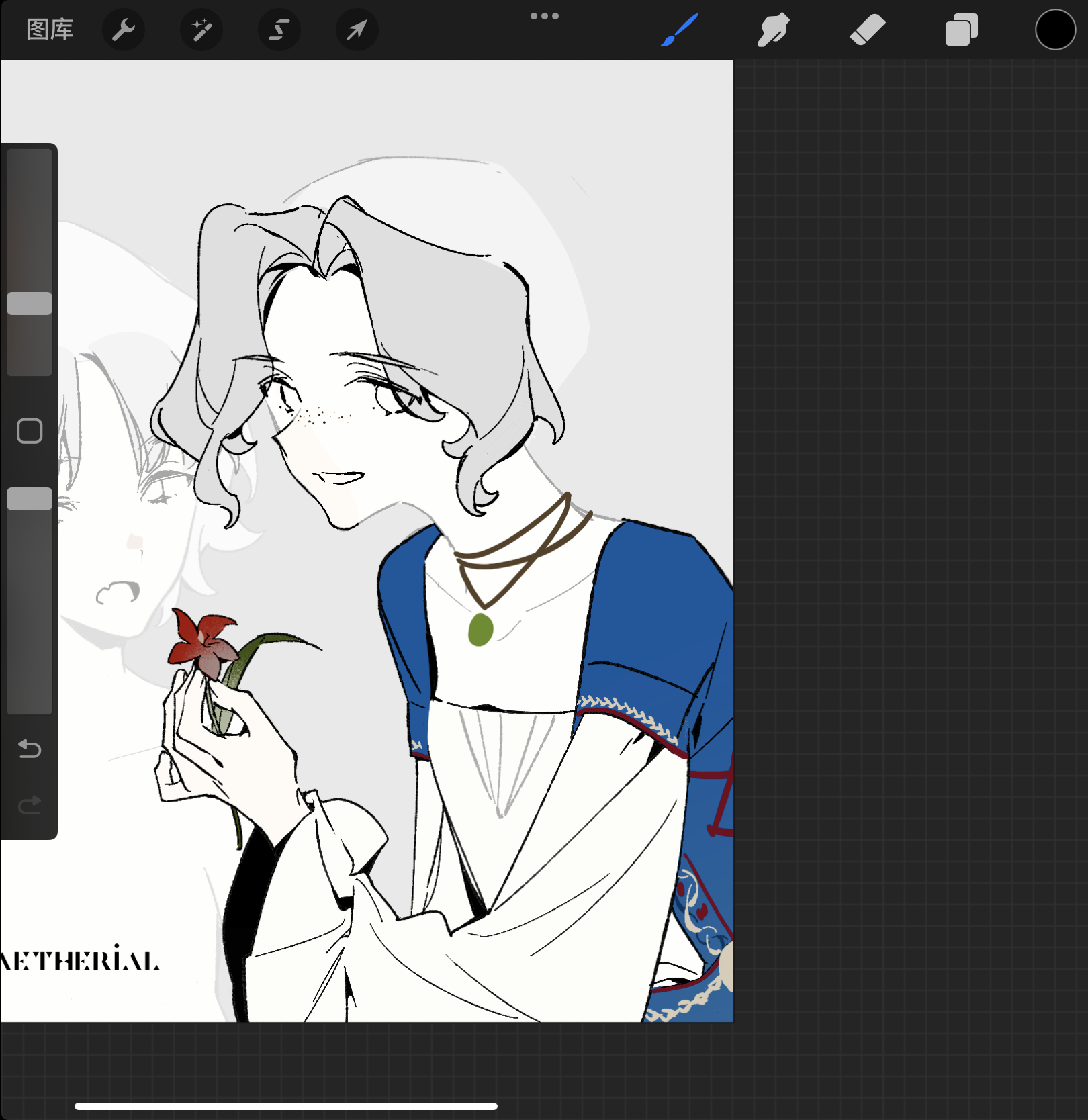Open the black color swatch picker
The image size is (1088, 1120).
(1055, 30)
